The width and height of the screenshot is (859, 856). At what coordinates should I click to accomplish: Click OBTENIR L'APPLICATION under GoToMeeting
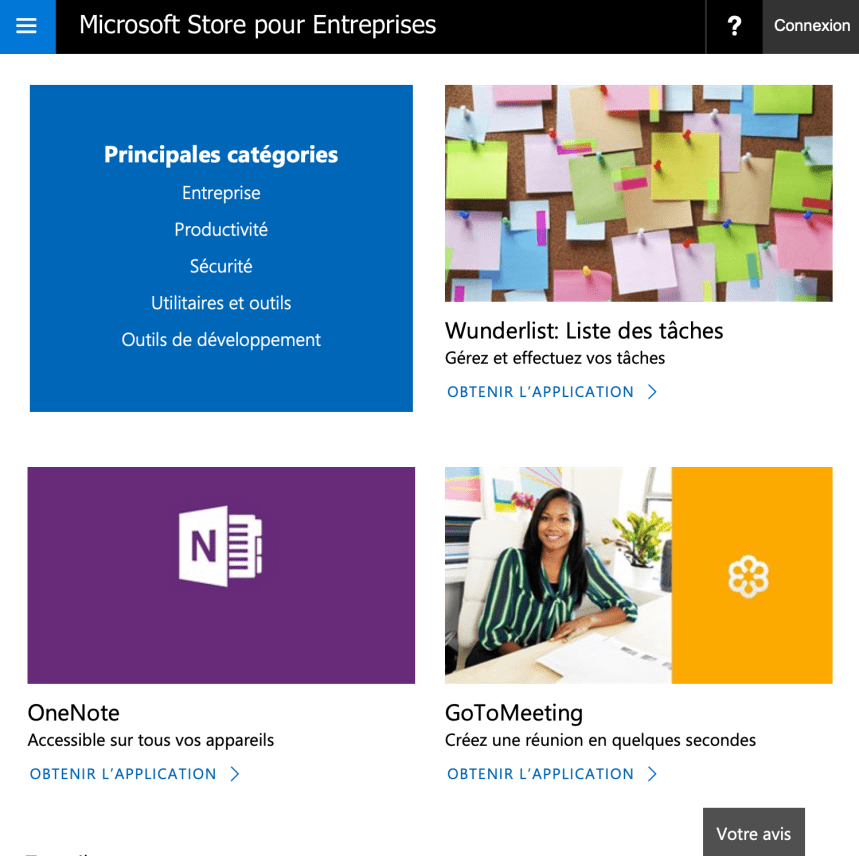click(541, 773)
